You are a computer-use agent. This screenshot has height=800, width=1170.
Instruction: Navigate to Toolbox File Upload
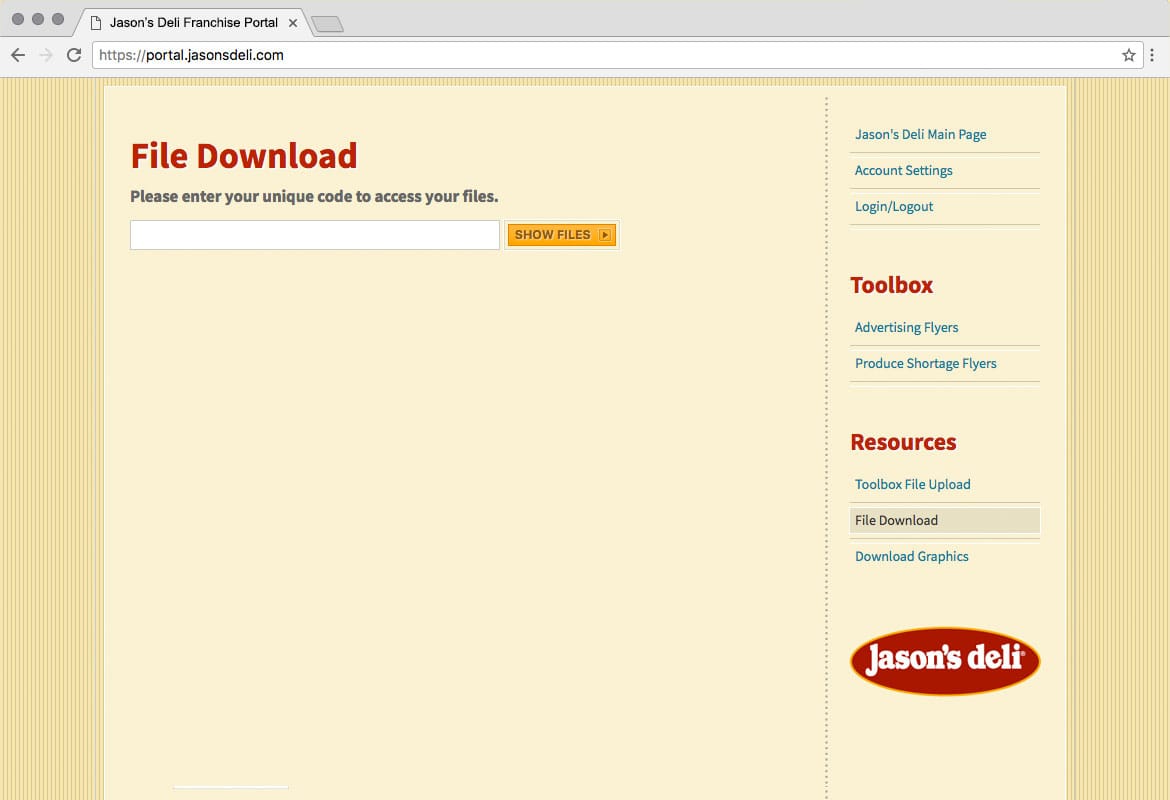coord(912,484)
